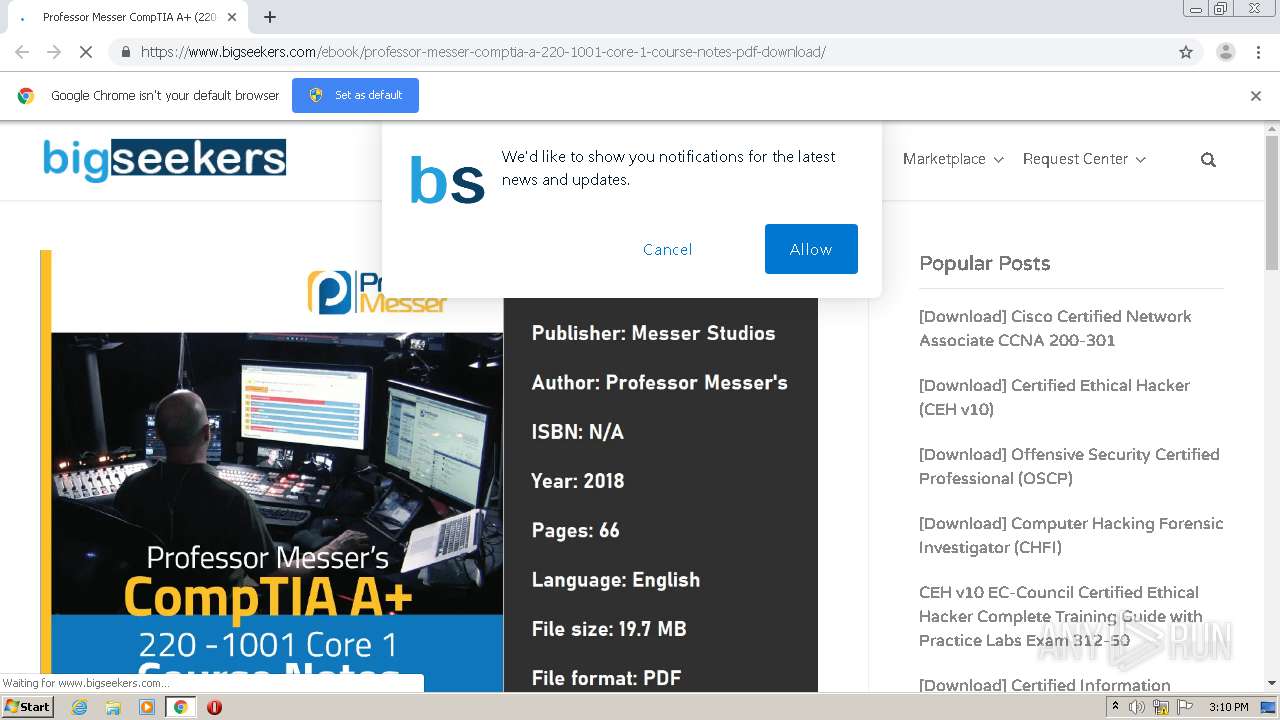The image size is (1280, 720).
Task: Open Computer Hacking Forensic Investigator post
Action: 1071,535
